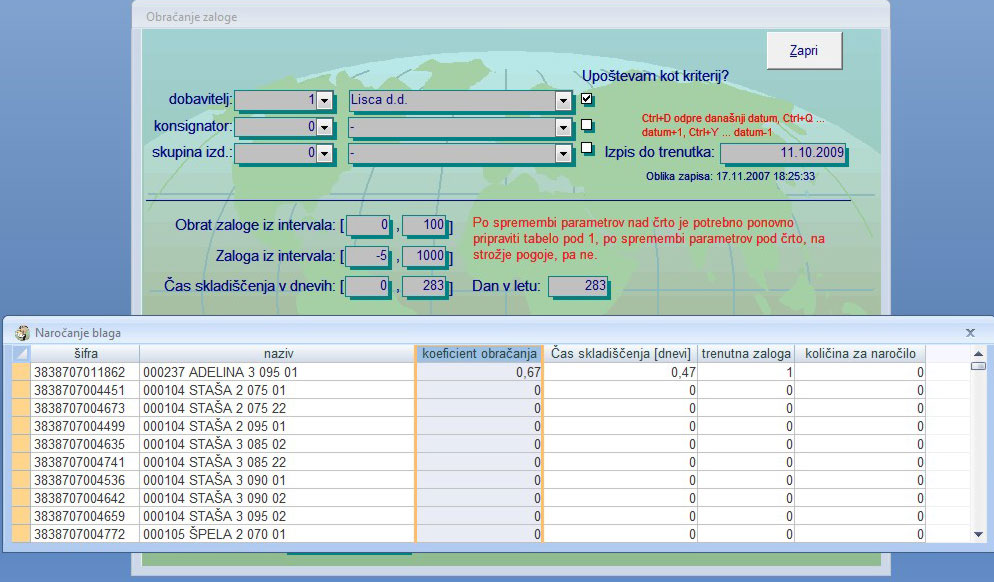Open the Lisca d.d. supplier dropdown

point(563,101)
